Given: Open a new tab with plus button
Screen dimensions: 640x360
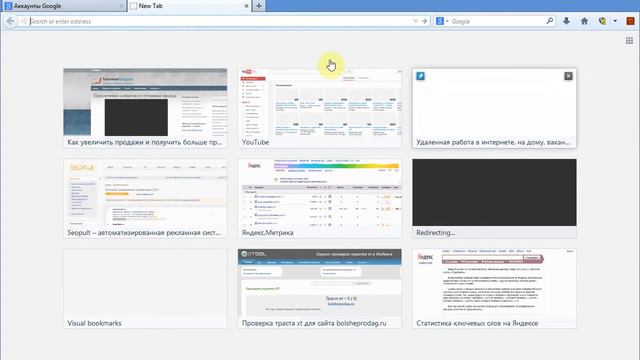Looking at the screenshot, I should pos(259,6).
